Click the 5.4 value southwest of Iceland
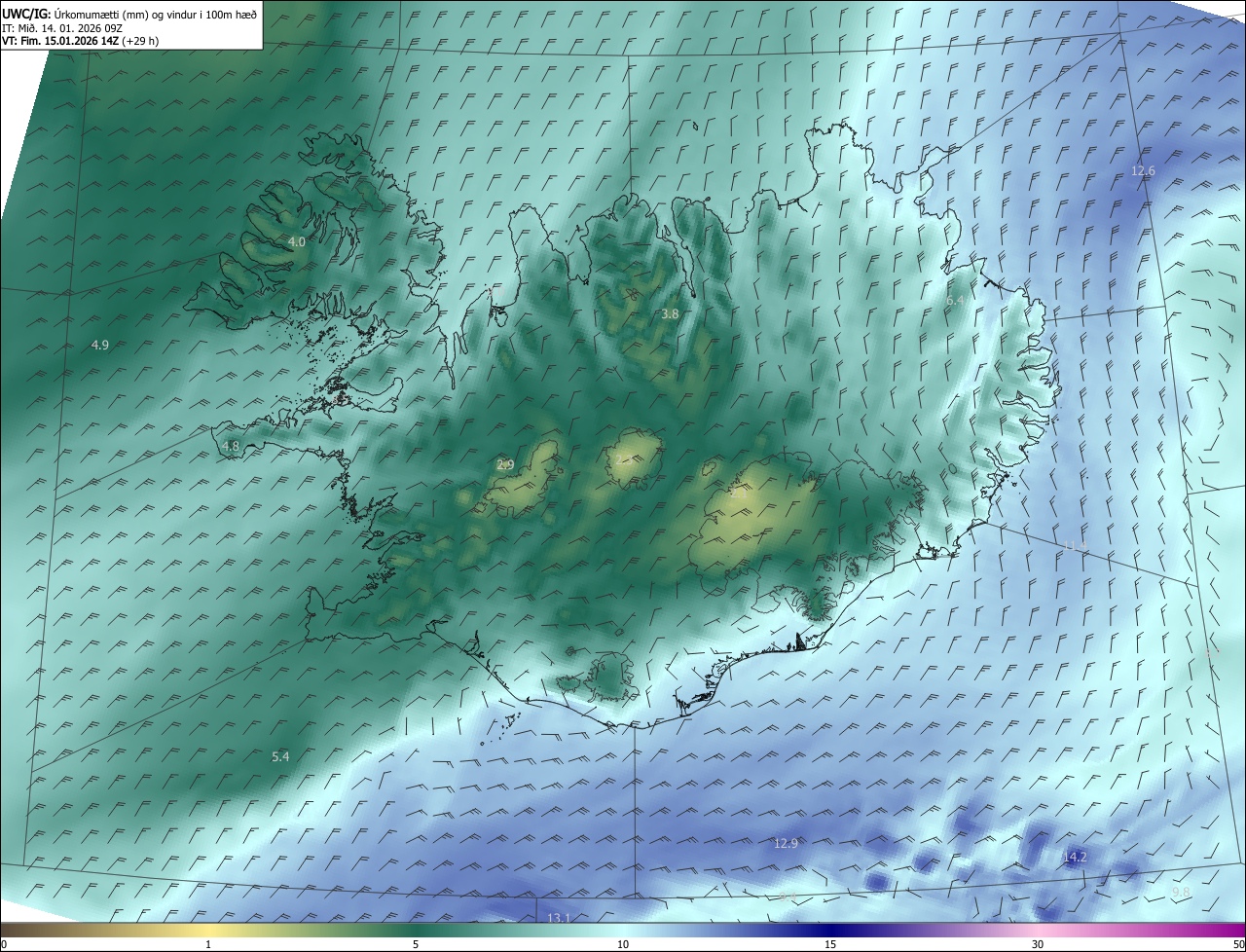Screen dimensions: 1246x952 tap(280, 756)
